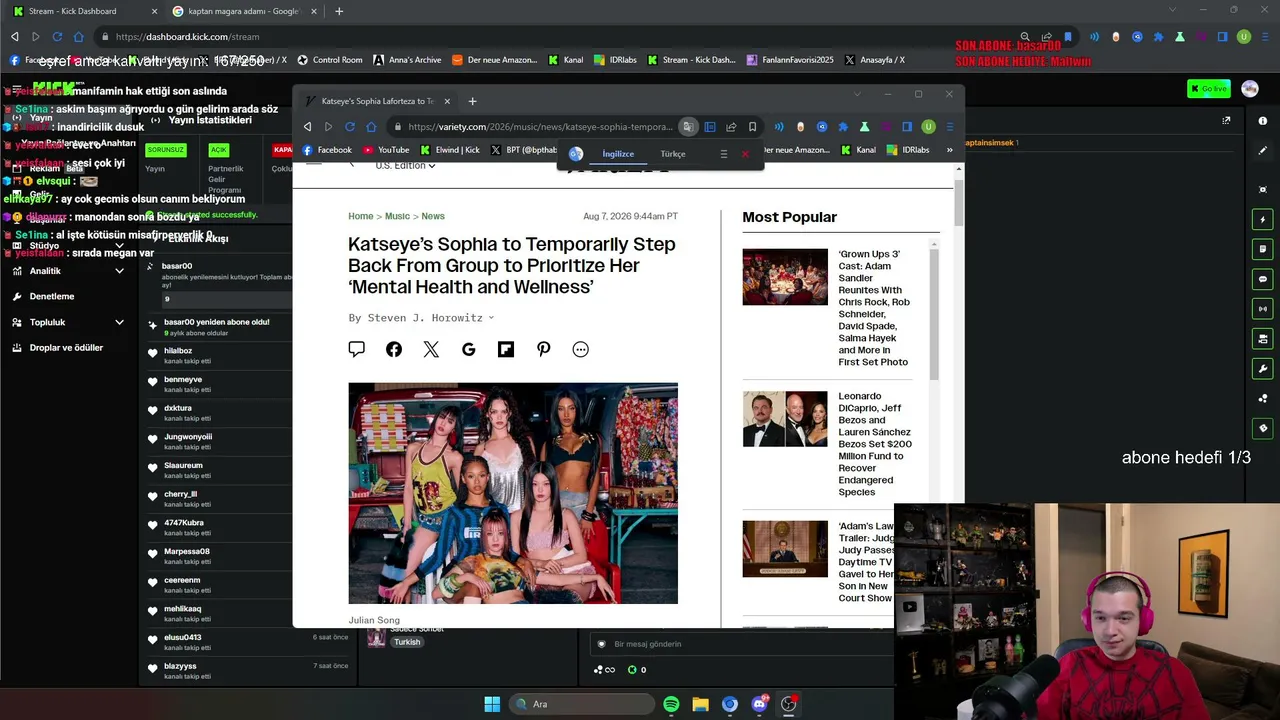The image size is (1280, 720).
Task: Pin the article using the Pinterest icon
Action: pyautogui.click(x=543, y=349)
